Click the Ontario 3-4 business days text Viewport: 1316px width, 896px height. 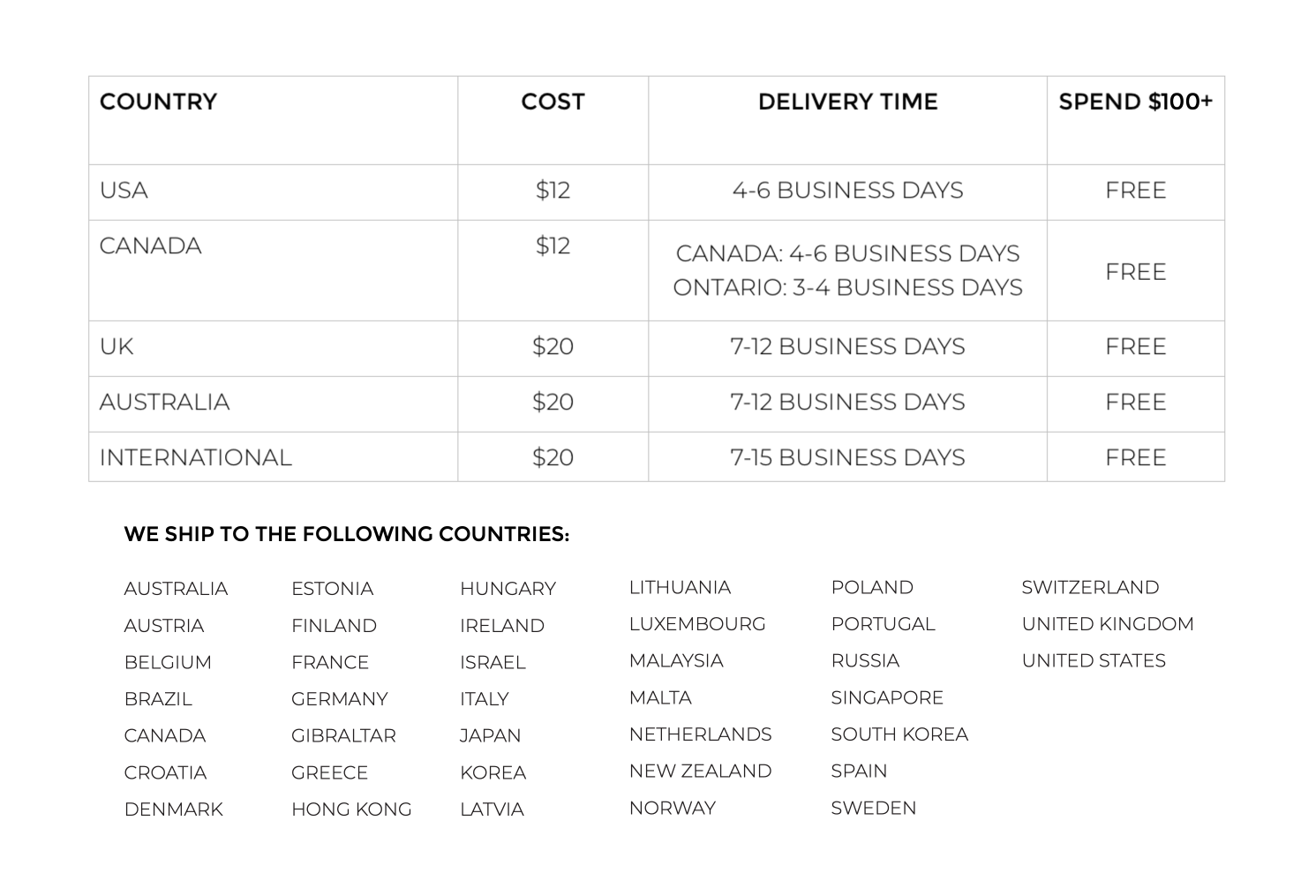[x=847, y=288]
